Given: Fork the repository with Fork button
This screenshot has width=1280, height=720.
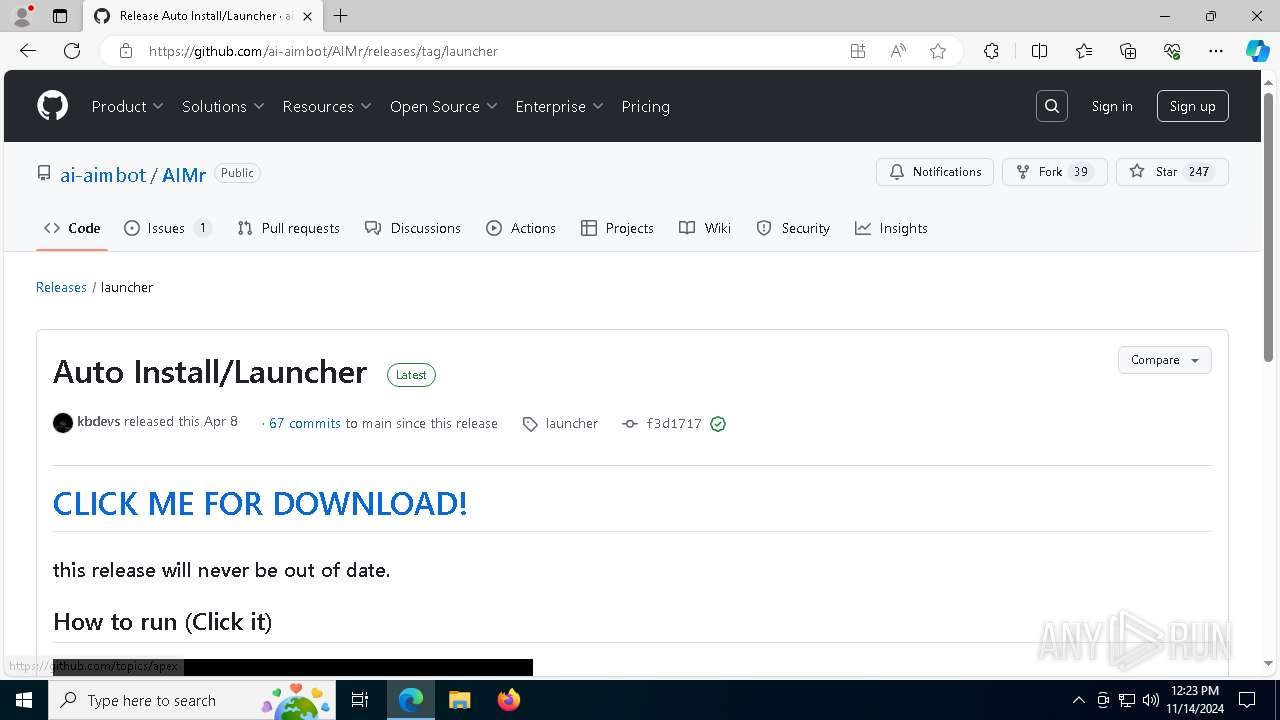Looking at the screenshot, I should tap(1055, 172).
